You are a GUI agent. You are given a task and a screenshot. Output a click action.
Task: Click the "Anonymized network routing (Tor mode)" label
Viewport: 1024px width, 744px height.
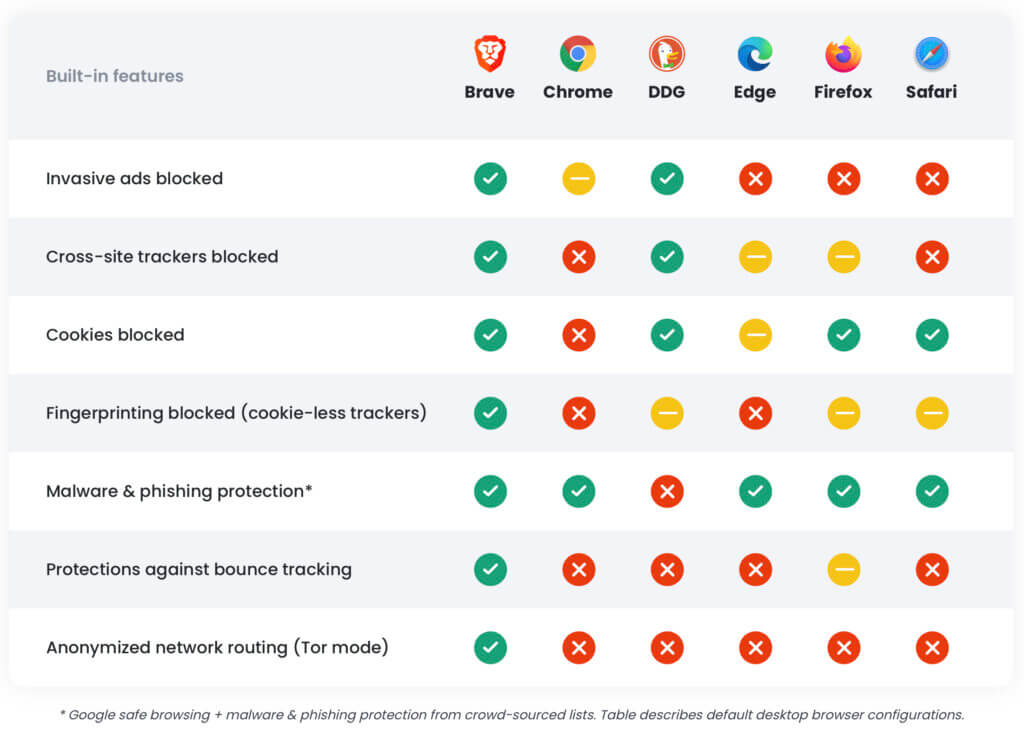[217, 647]
